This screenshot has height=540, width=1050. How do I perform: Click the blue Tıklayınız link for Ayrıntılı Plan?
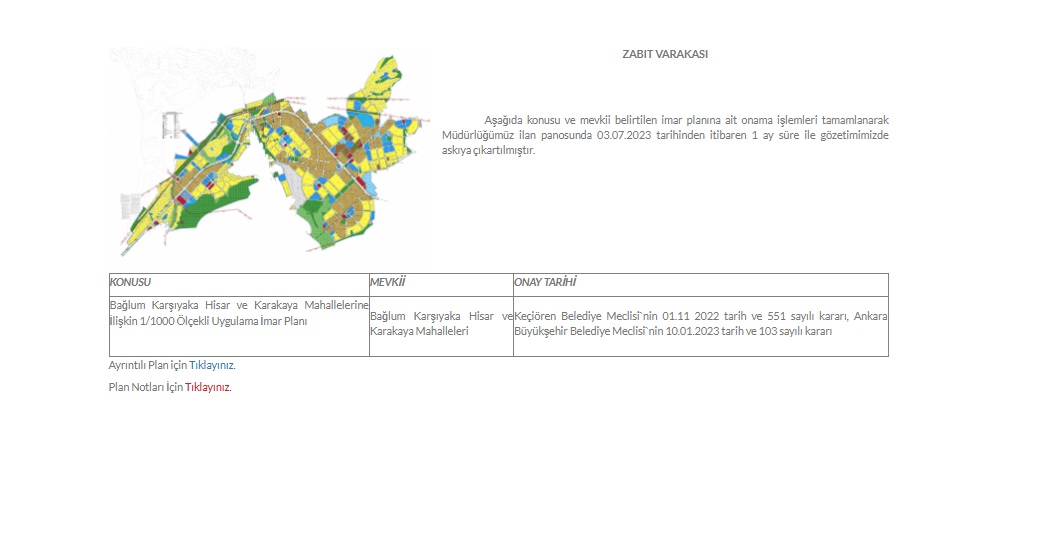211,365
